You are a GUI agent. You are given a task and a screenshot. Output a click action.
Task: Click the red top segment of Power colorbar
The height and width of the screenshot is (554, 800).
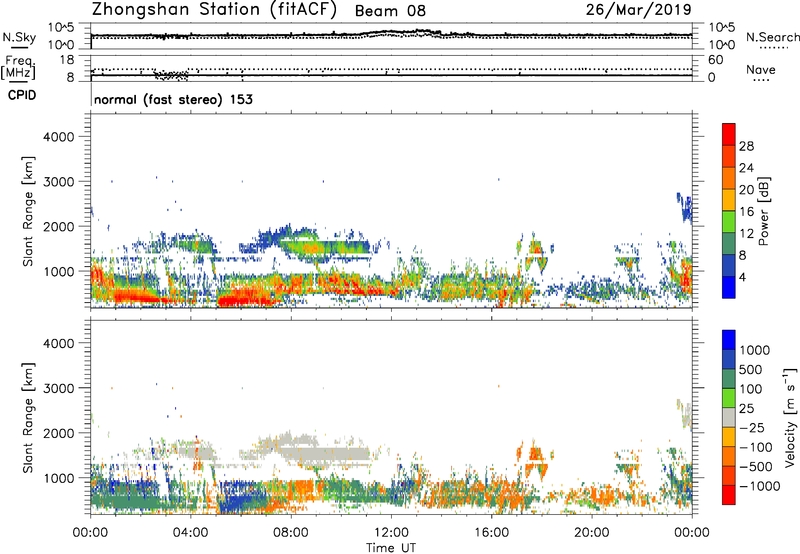pos(729,134)
